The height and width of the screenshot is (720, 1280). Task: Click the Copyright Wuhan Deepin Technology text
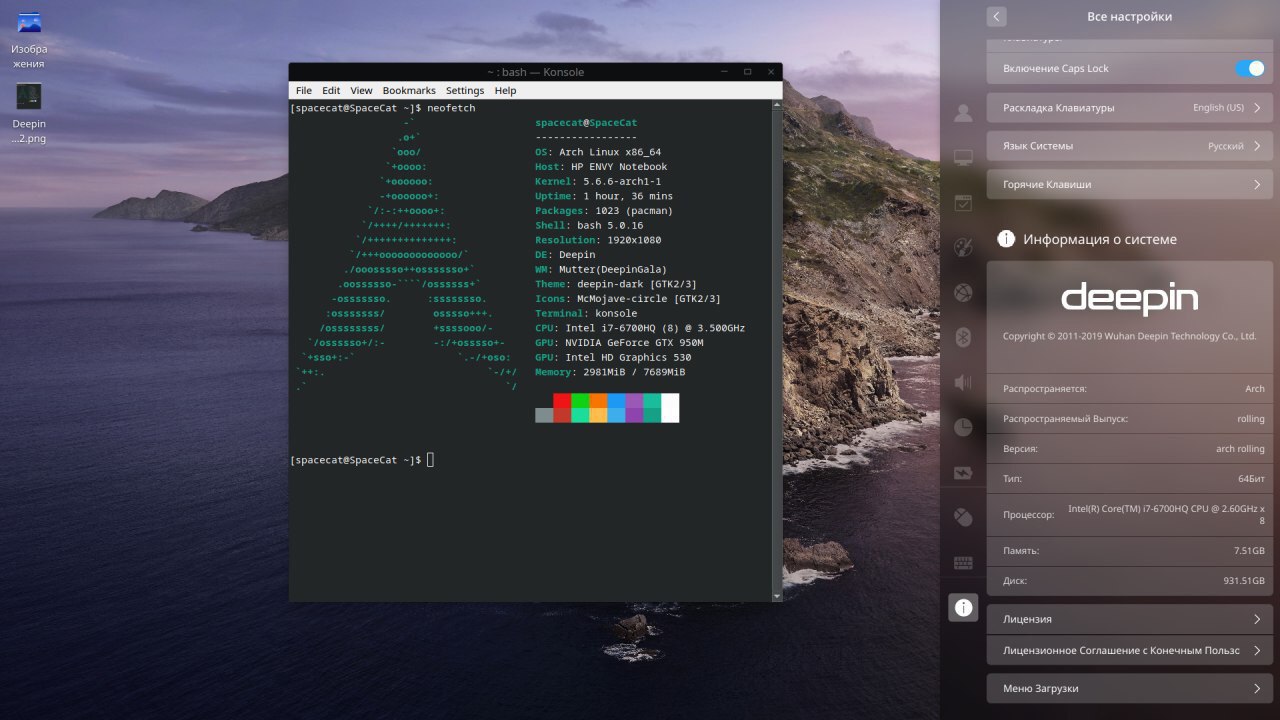point(1129,336)
